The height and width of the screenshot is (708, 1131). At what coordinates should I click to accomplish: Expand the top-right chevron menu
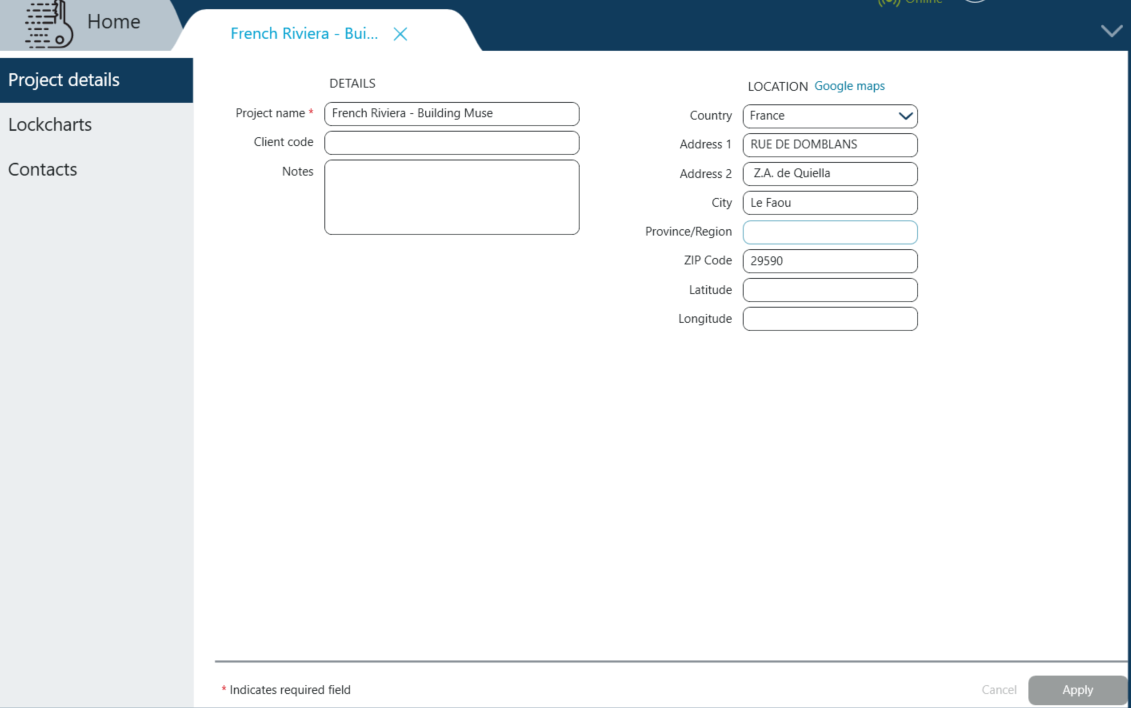click(x=1111, y=31)
